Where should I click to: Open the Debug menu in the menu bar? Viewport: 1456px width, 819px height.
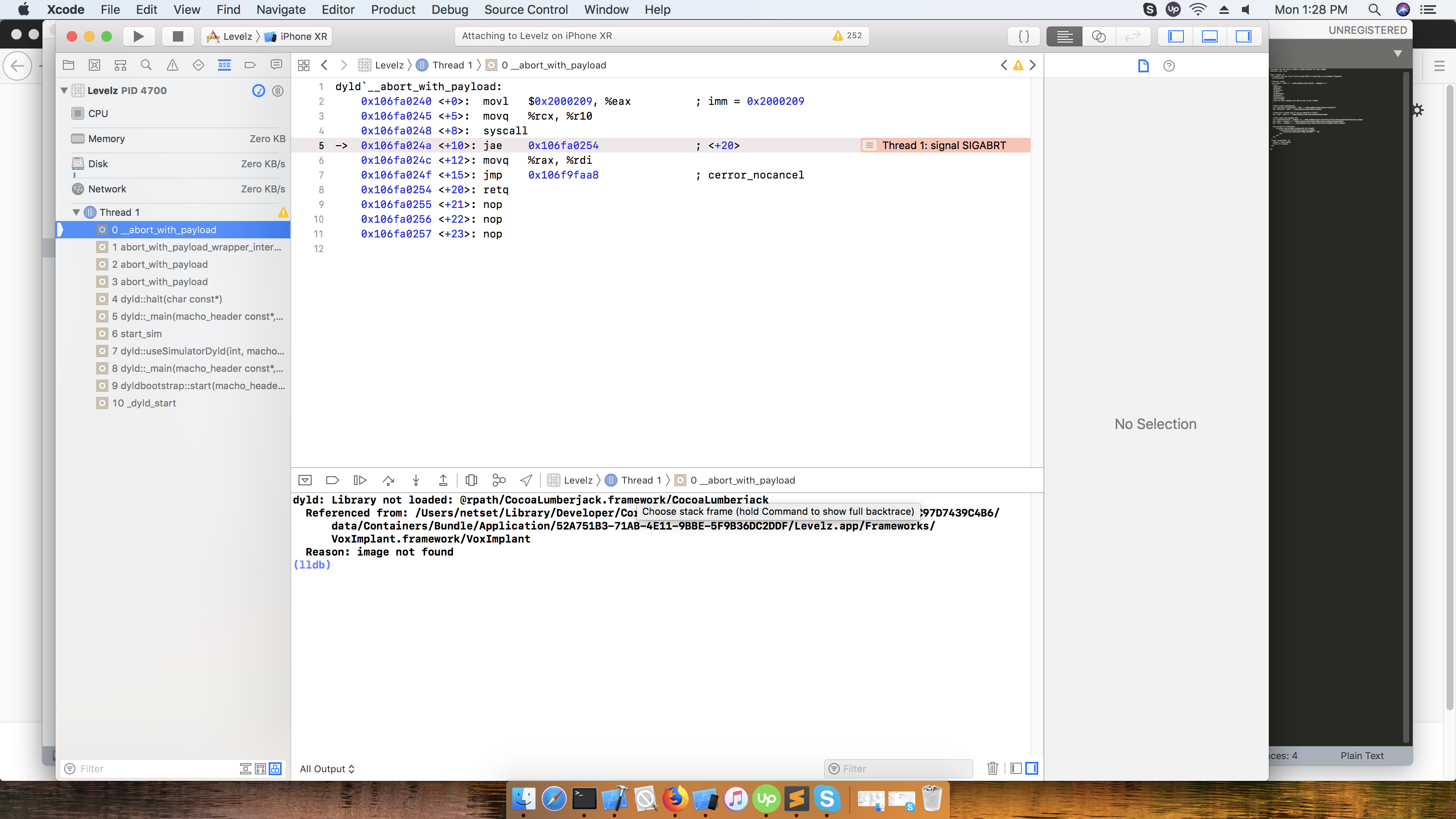449,10
